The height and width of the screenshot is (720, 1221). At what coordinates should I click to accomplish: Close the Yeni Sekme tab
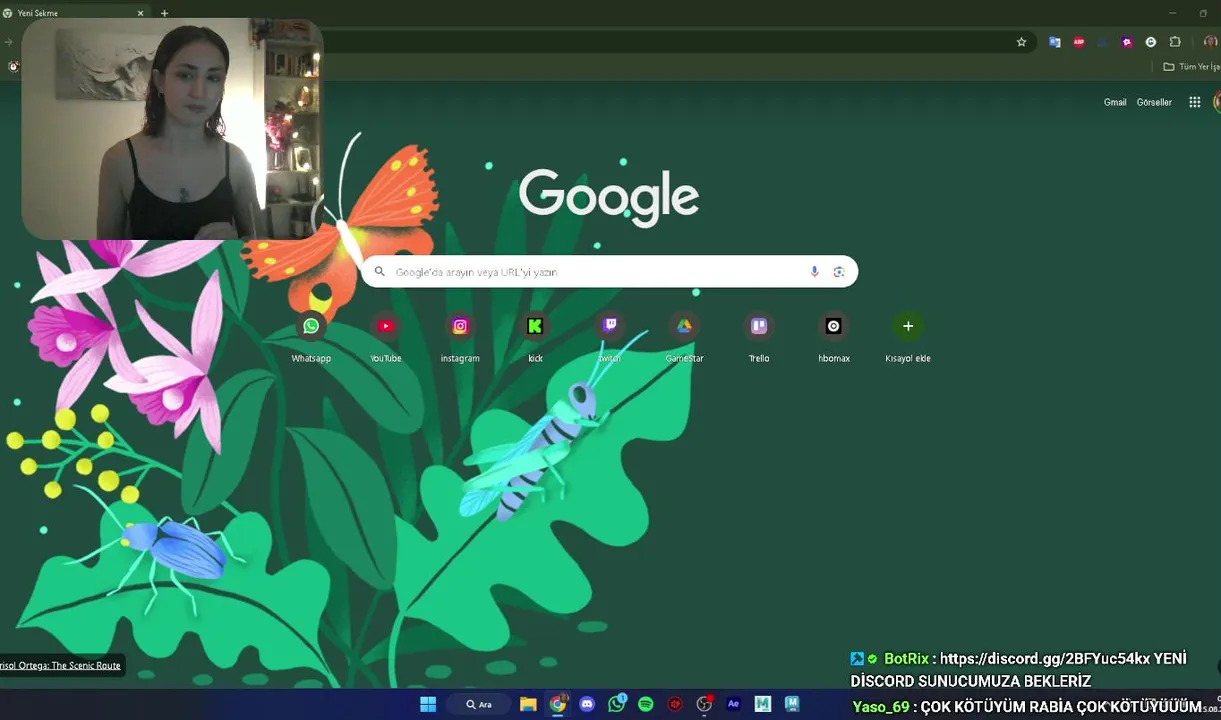(140, 13)
